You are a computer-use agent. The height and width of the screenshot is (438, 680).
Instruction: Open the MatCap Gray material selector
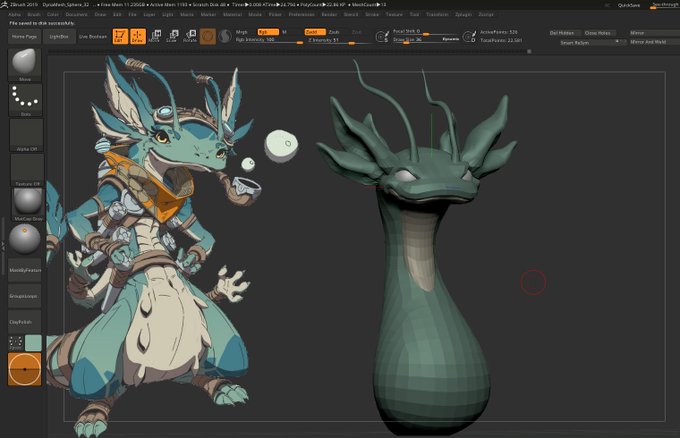pos(28,204)
